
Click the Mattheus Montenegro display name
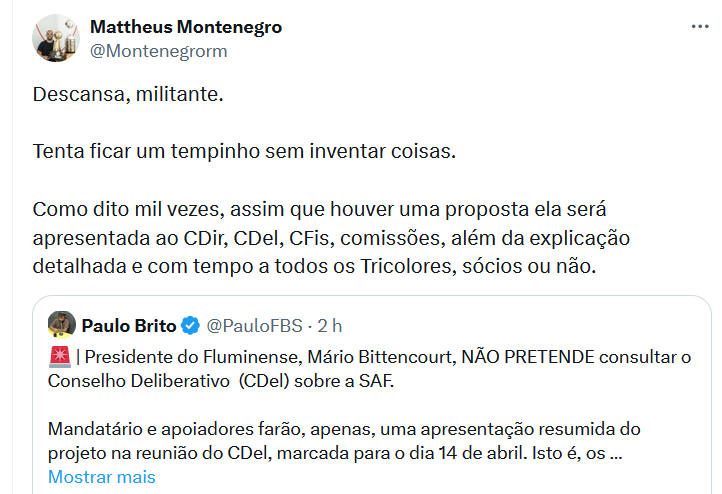click(x=186, y=27)
